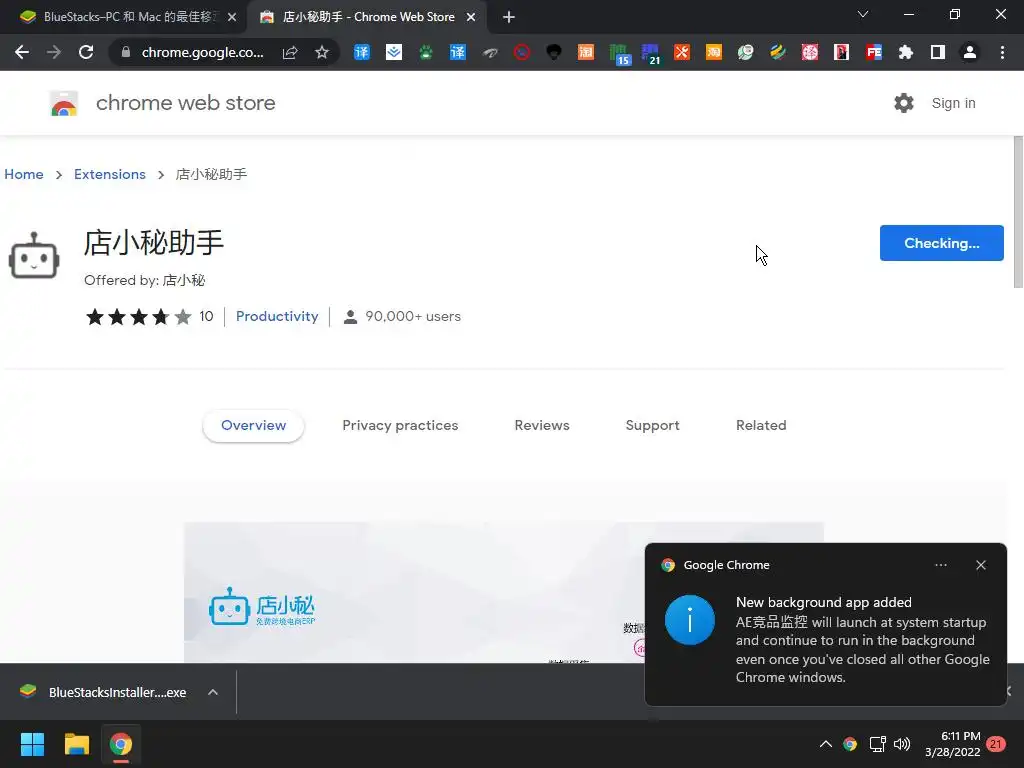The width and height of the screenshot is (1024, 768).
Task: Open volume control in system tray
Action: (902, 744)
